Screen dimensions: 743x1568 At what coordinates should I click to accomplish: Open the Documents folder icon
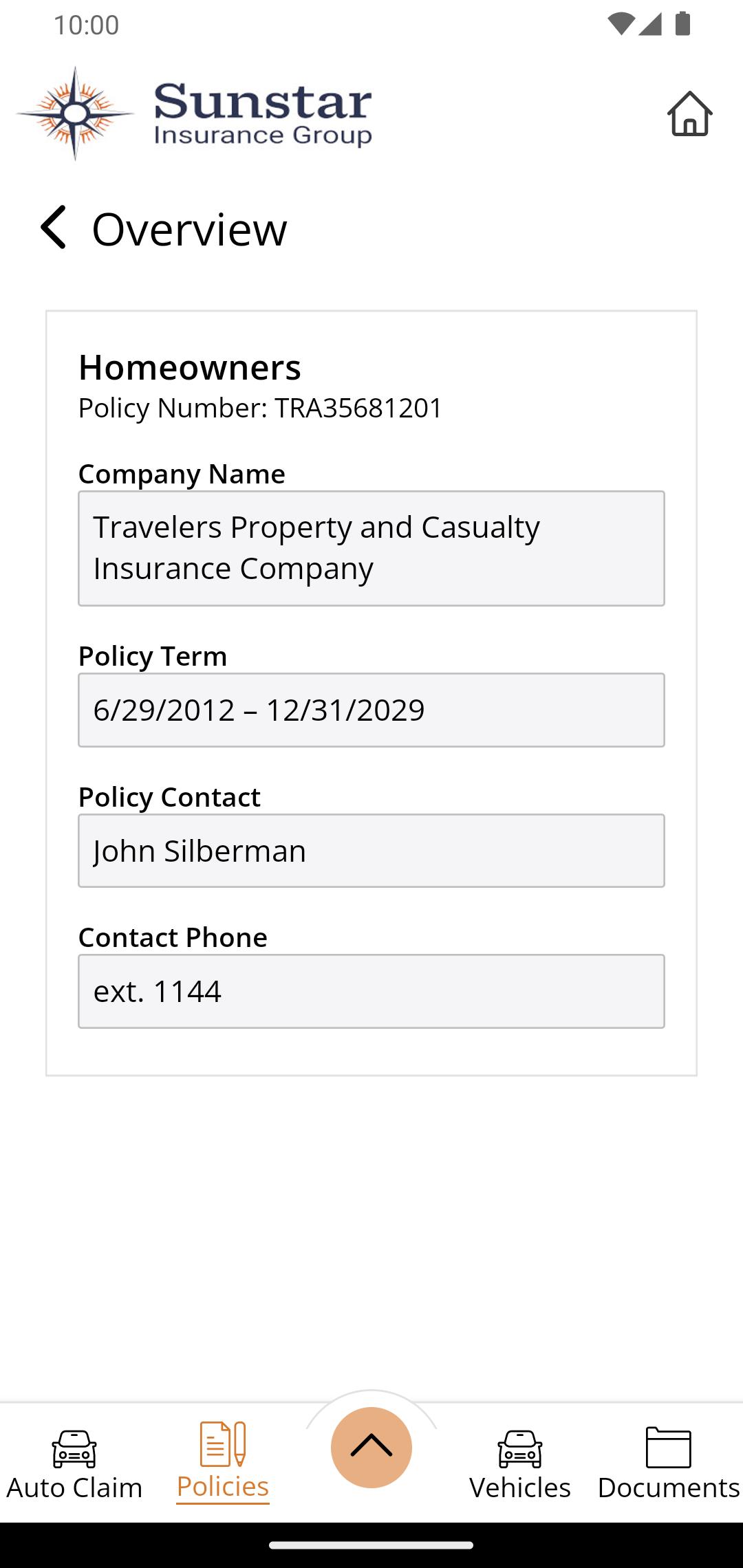pos(668,1447)
